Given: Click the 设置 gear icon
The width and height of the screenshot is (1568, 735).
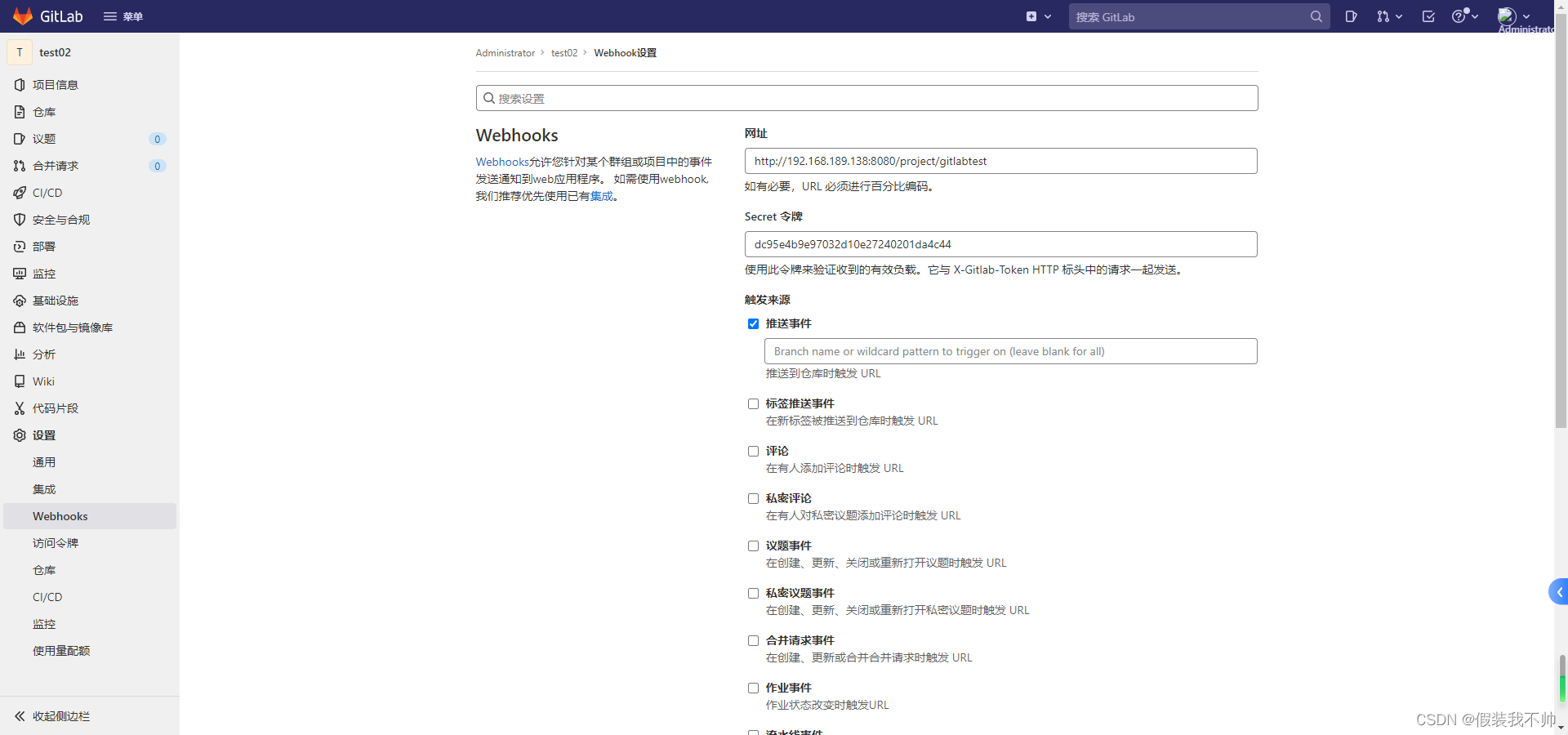Looking at the screenshot, I should [20, 435].
